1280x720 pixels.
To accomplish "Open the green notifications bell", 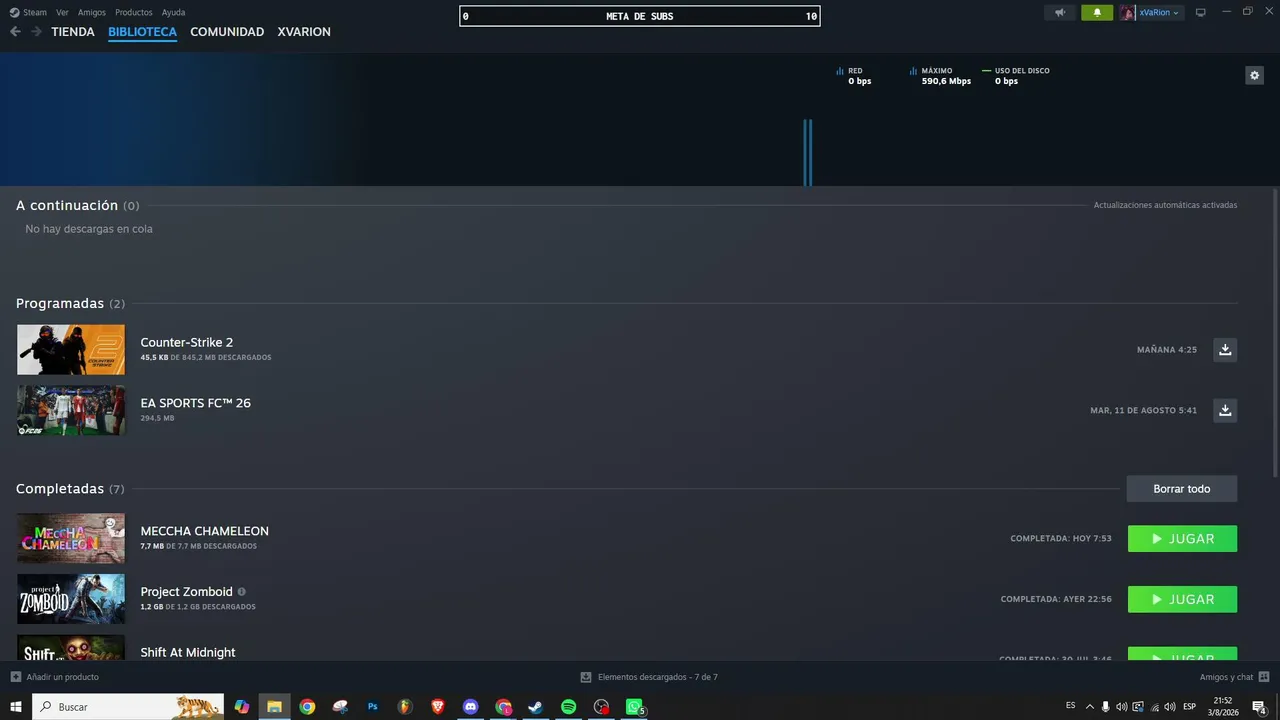I will (1097, 13).
